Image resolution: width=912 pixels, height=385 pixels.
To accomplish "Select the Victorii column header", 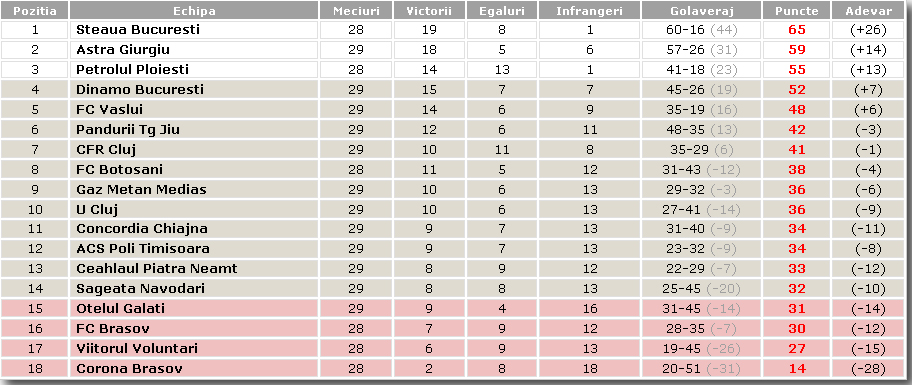I will click(429, 11).
